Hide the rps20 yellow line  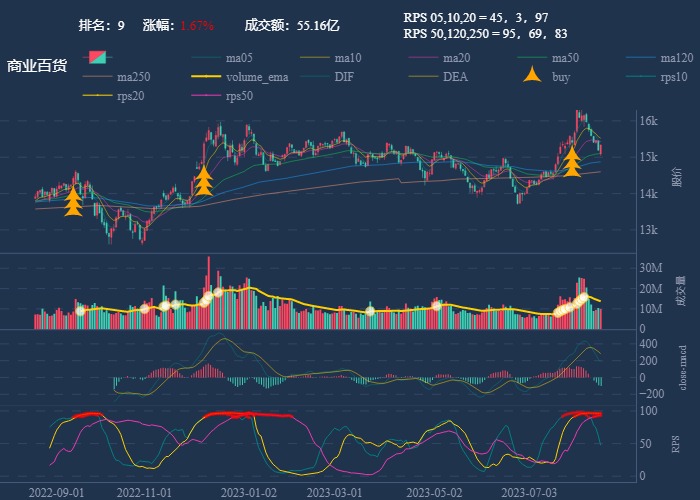coord(130,95)
